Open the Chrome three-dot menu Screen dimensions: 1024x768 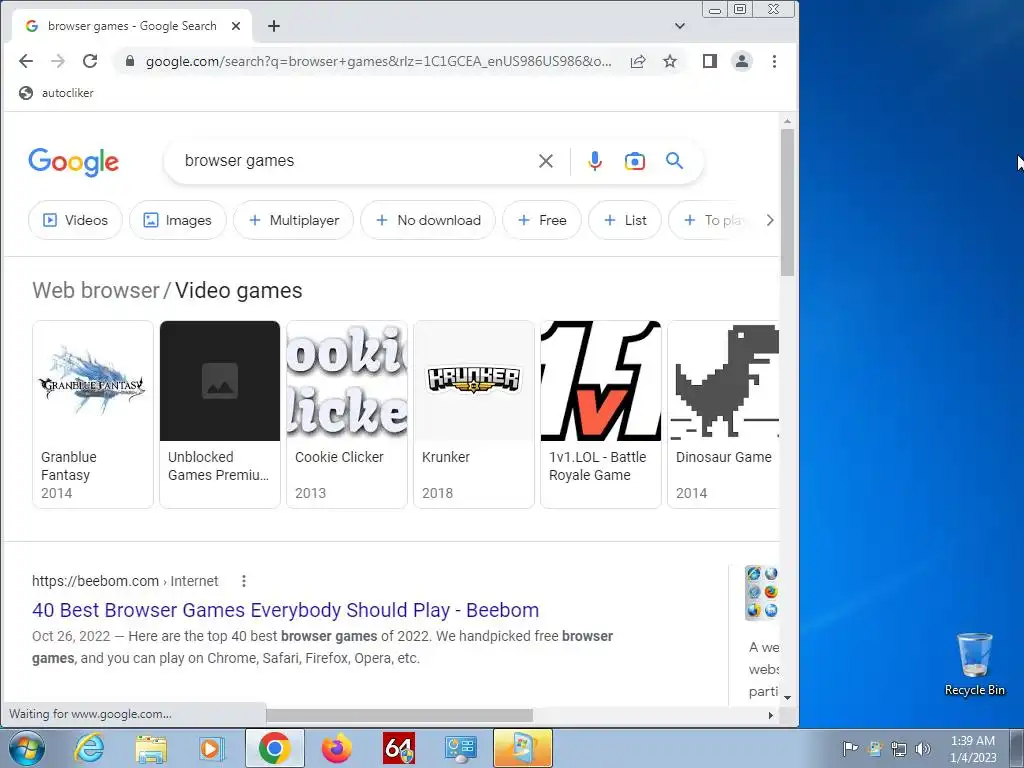coord(775,61)
